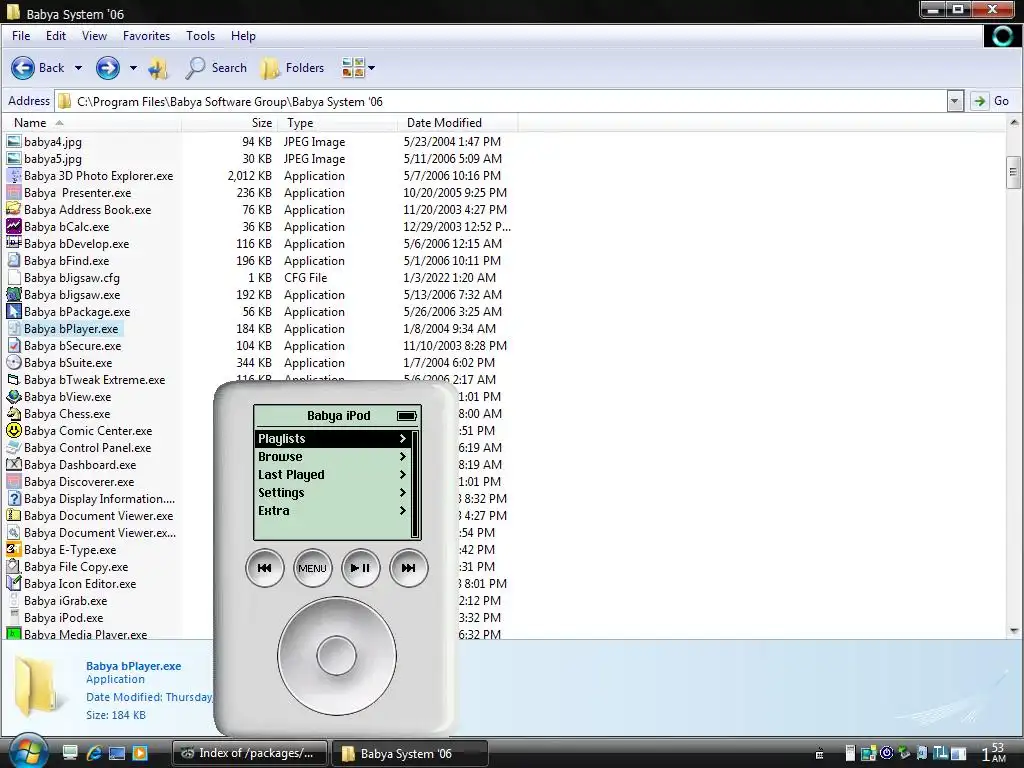Click the iPod MENU button
The image size is (1024, 768).
[312, 568]
